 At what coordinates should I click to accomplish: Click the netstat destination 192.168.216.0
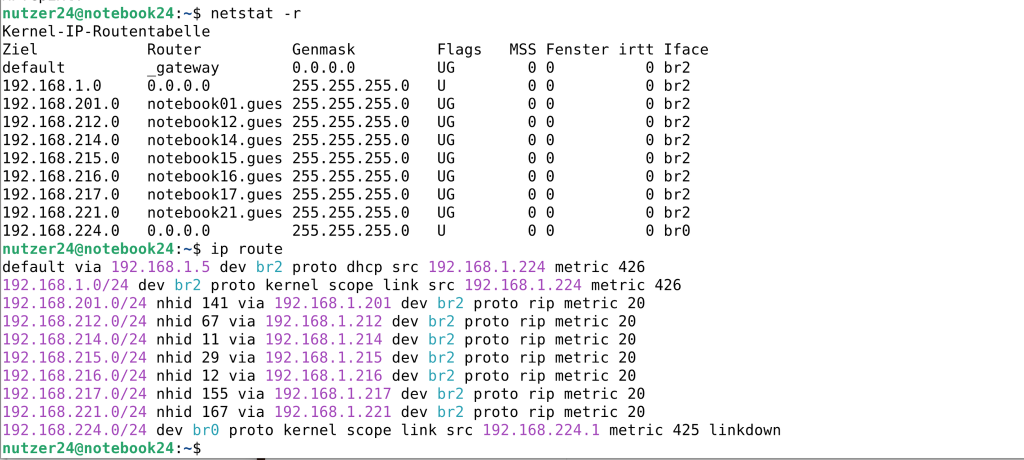pyautogui.click(x=61, y=176)
